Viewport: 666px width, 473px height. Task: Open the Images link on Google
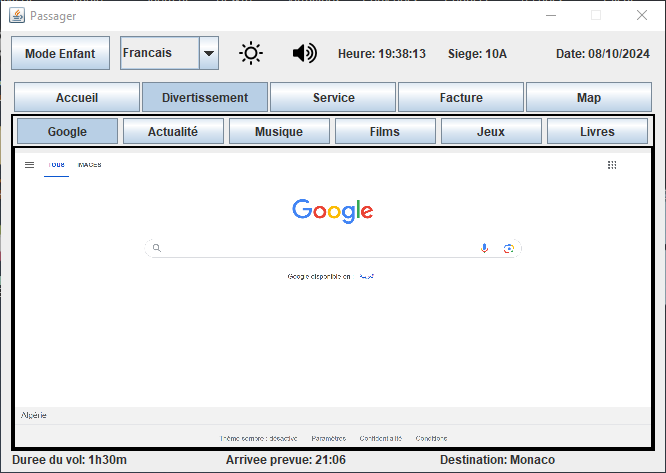(90, 164)
